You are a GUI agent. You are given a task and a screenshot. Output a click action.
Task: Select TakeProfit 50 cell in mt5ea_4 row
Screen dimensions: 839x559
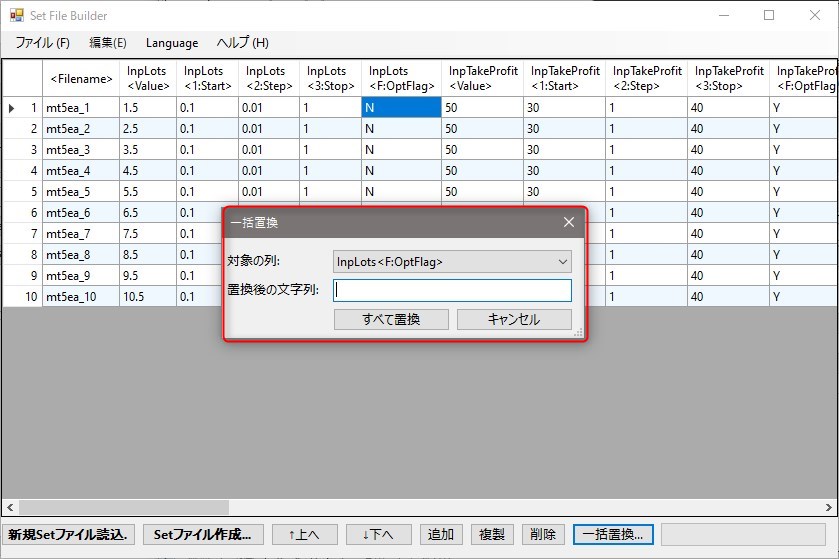point(482,171)
